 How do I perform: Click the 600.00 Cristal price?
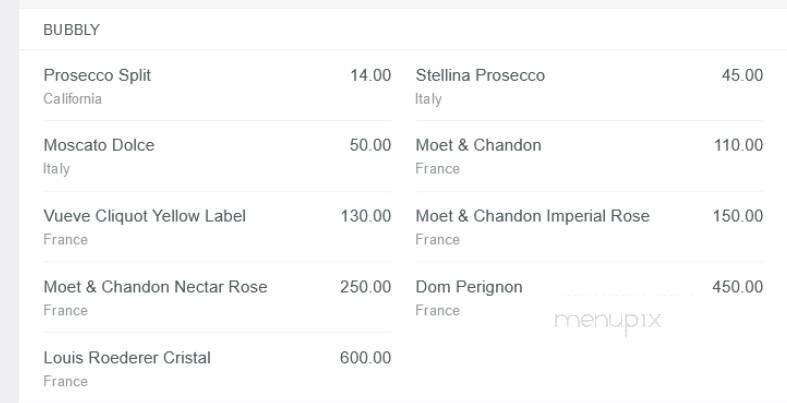coord(366,358)
